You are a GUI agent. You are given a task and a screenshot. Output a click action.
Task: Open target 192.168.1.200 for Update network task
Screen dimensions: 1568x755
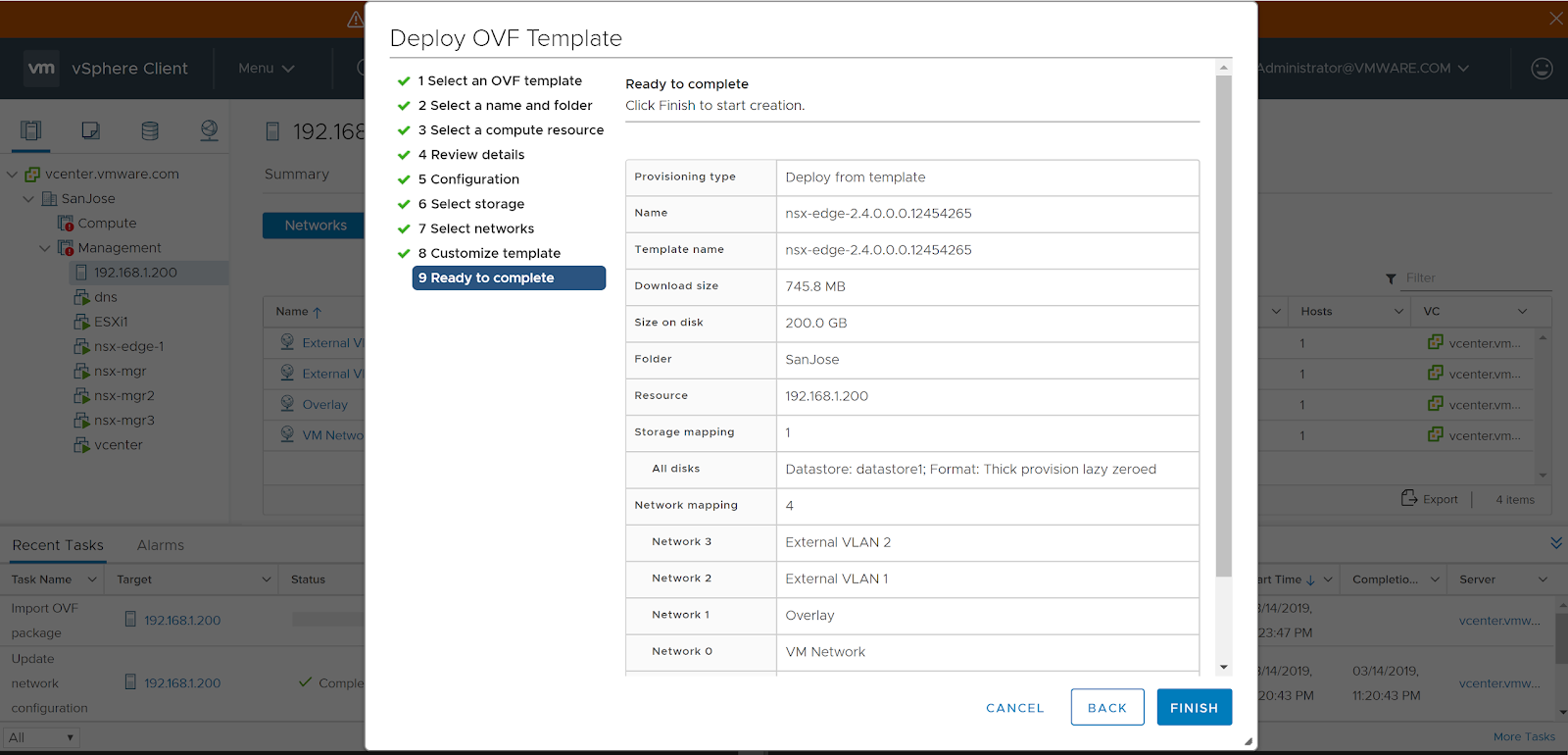pos(182,682)
